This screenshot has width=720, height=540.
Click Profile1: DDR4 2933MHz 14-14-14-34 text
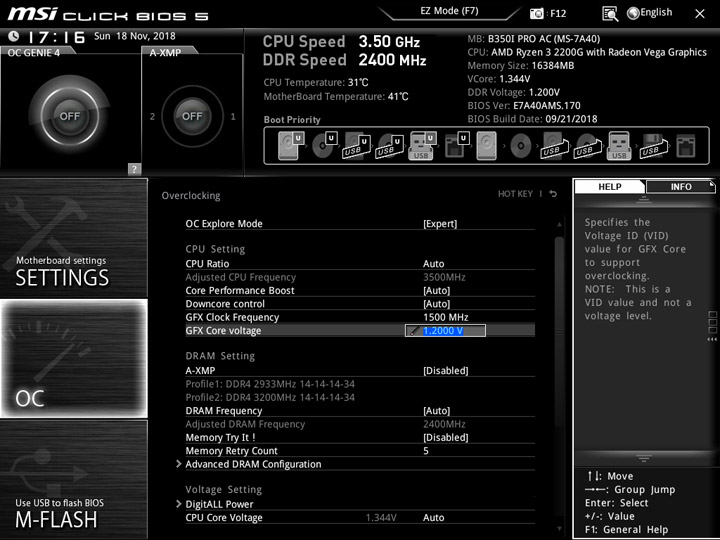click(270, 384)
